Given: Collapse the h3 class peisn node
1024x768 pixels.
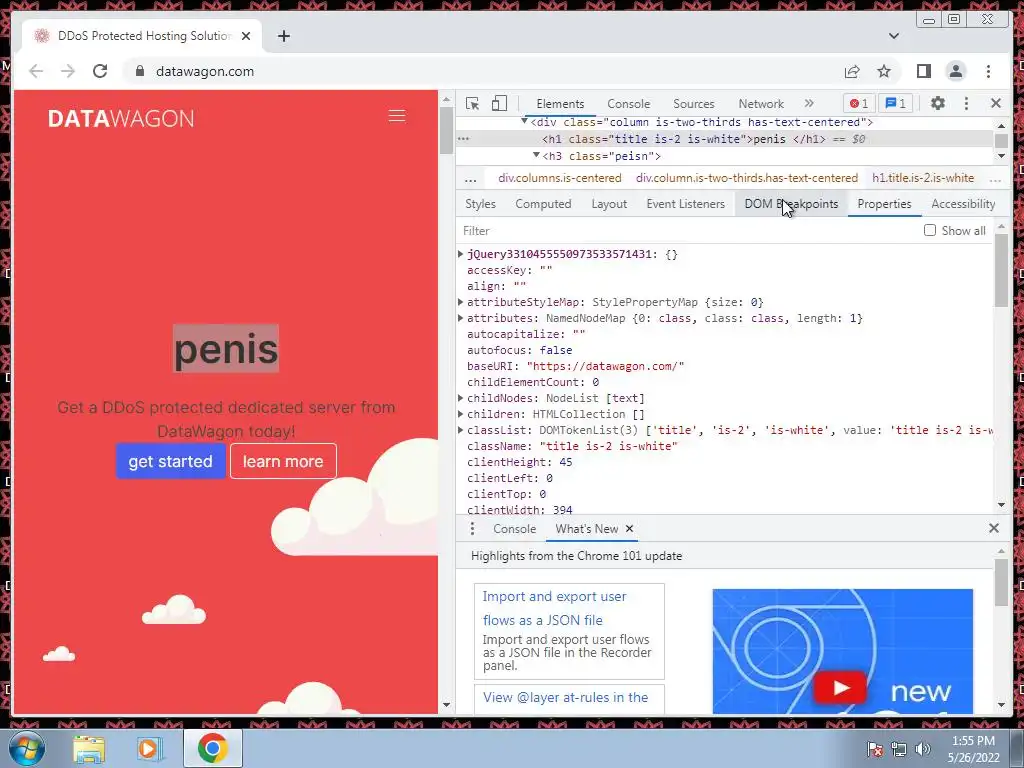Looking at the screenshot, I should 536,155.
